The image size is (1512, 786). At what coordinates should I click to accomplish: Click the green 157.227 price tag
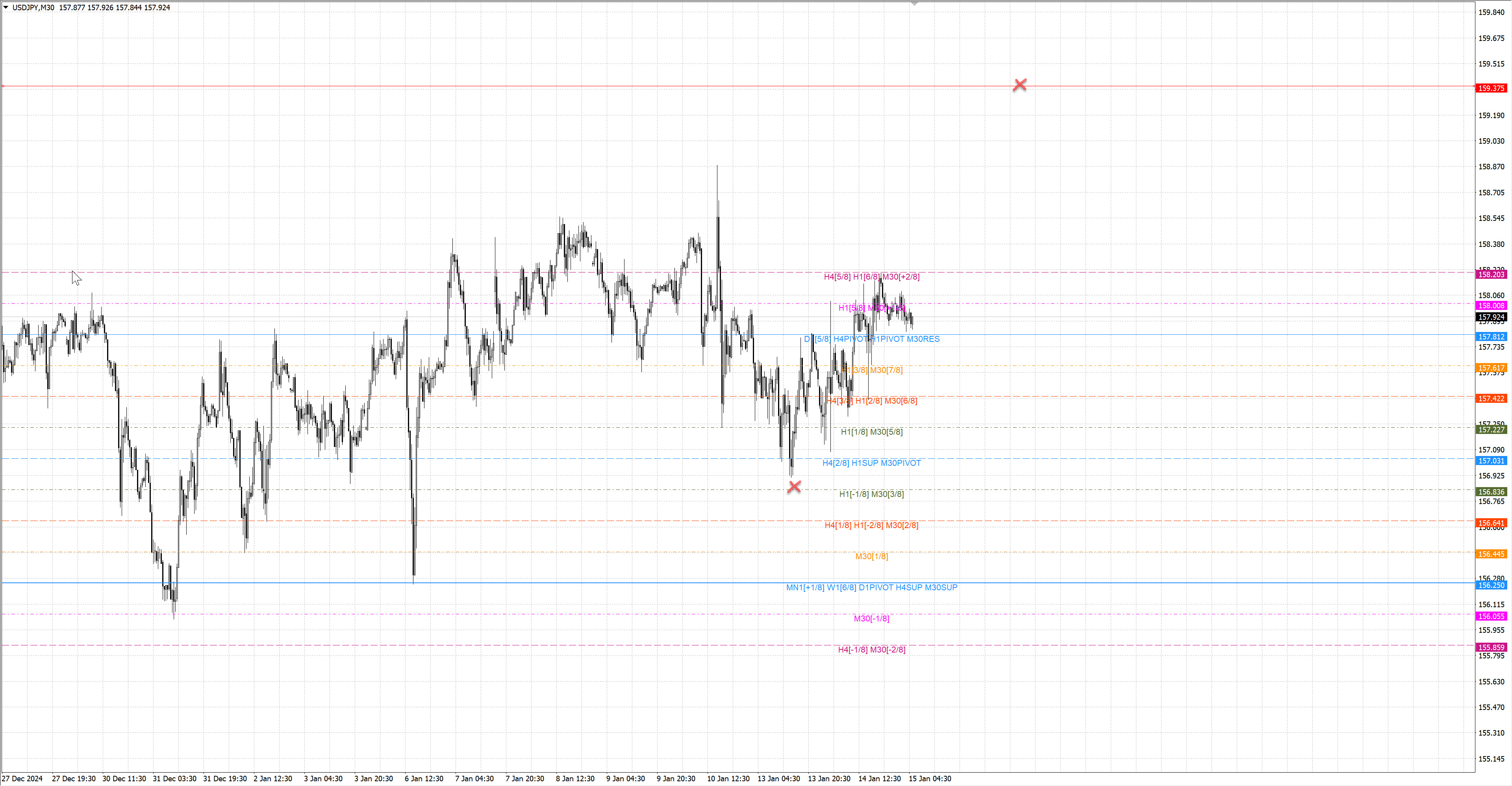click(1491, 430)
